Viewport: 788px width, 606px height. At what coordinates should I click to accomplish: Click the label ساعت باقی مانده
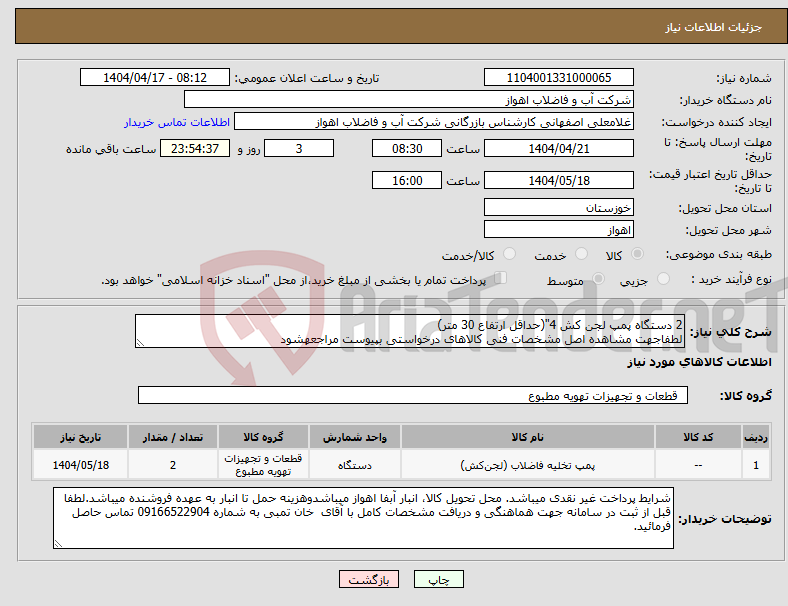coord(111,149)
